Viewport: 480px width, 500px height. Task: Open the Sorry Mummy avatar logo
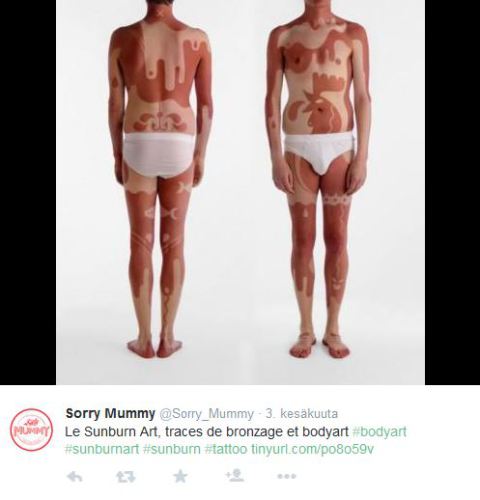pos(31,430)
